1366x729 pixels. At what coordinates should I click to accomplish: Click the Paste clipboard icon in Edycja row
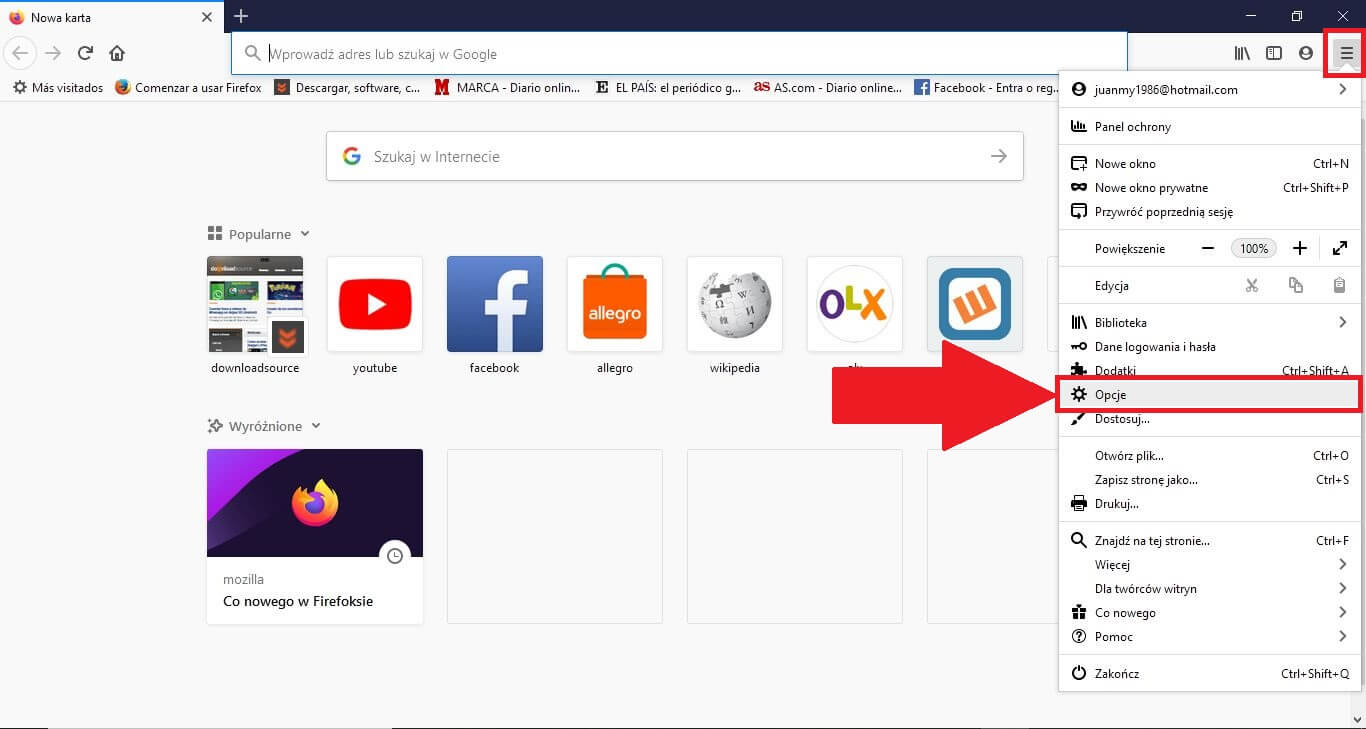[x=1340, y=286]
